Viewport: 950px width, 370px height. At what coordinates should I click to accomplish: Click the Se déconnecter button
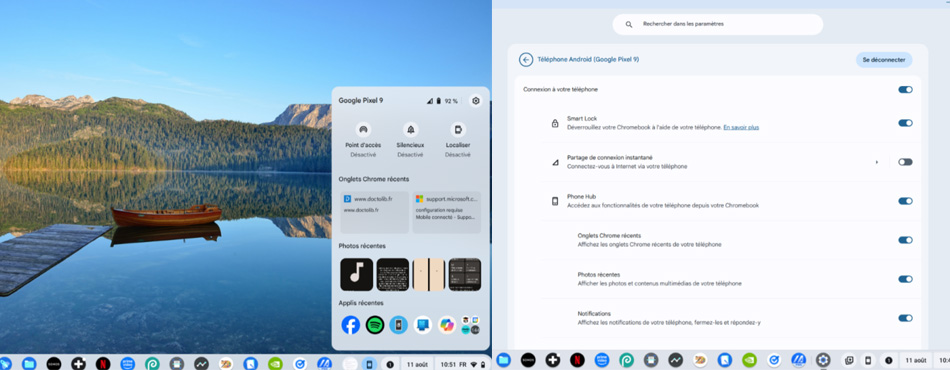(x=884, y=59)
